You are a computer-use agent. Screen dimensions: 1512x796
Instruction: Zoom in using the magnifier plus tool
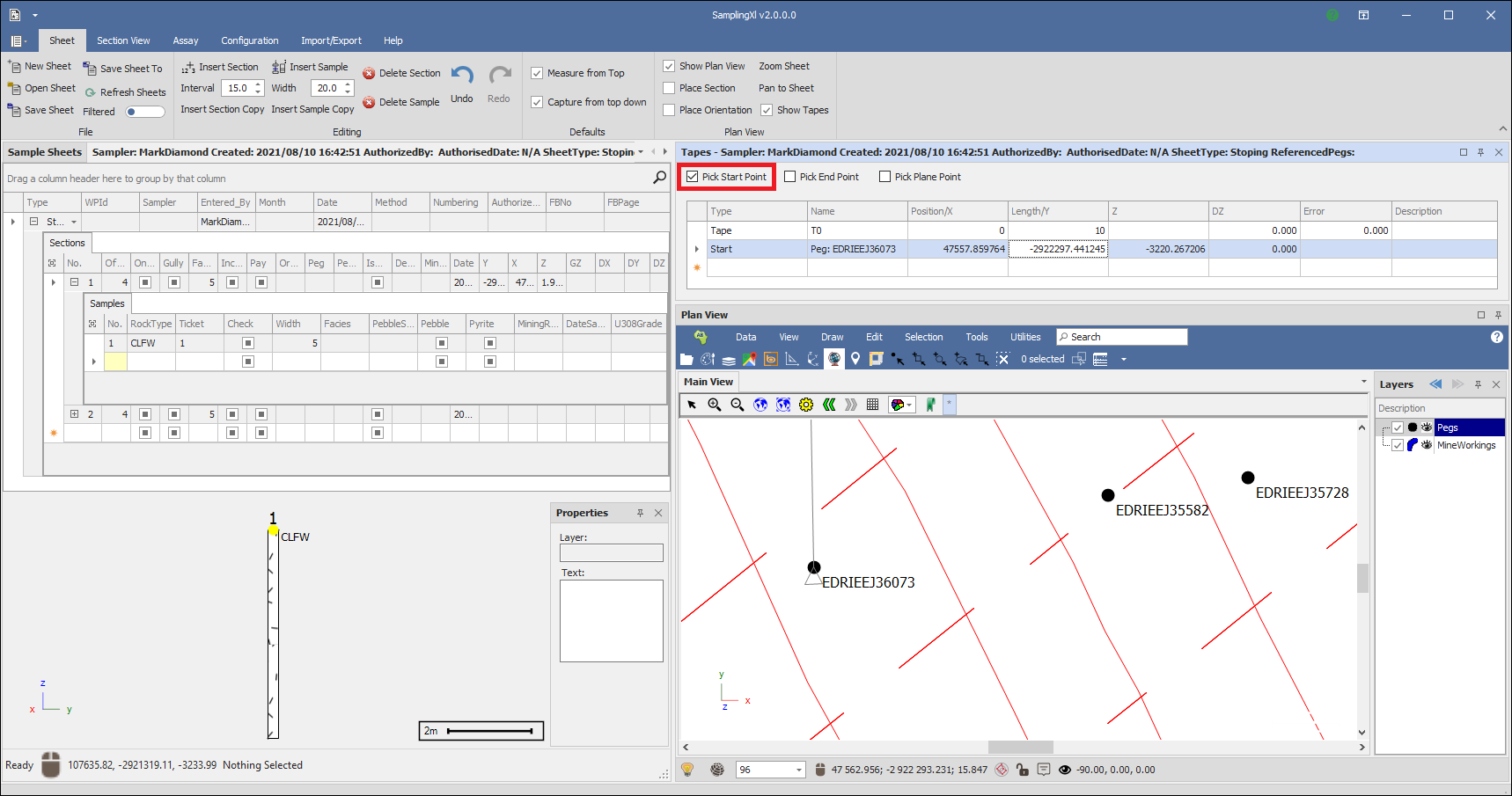coord(715,405)
